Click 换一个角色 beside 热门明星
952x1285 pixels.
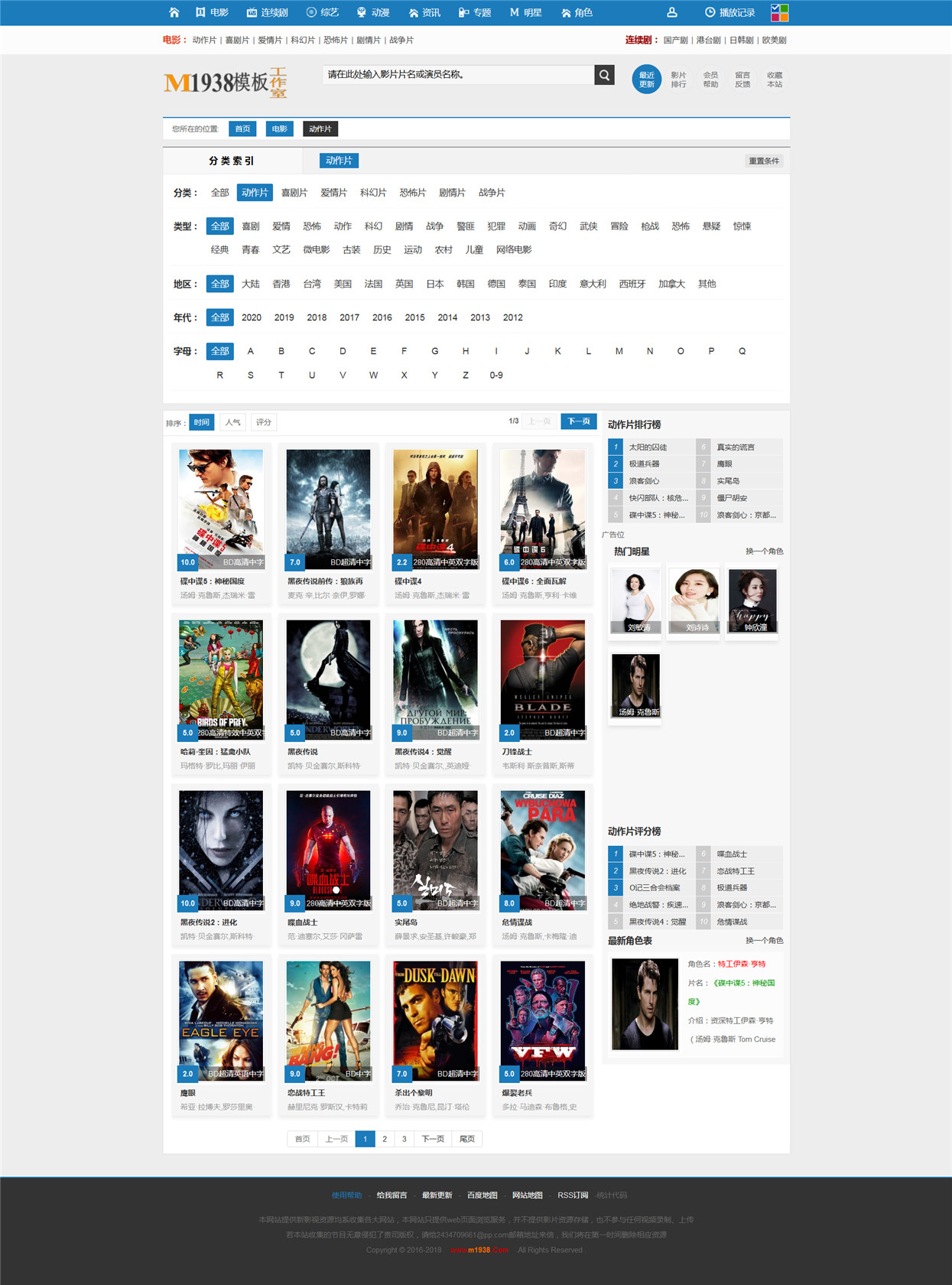764,551
